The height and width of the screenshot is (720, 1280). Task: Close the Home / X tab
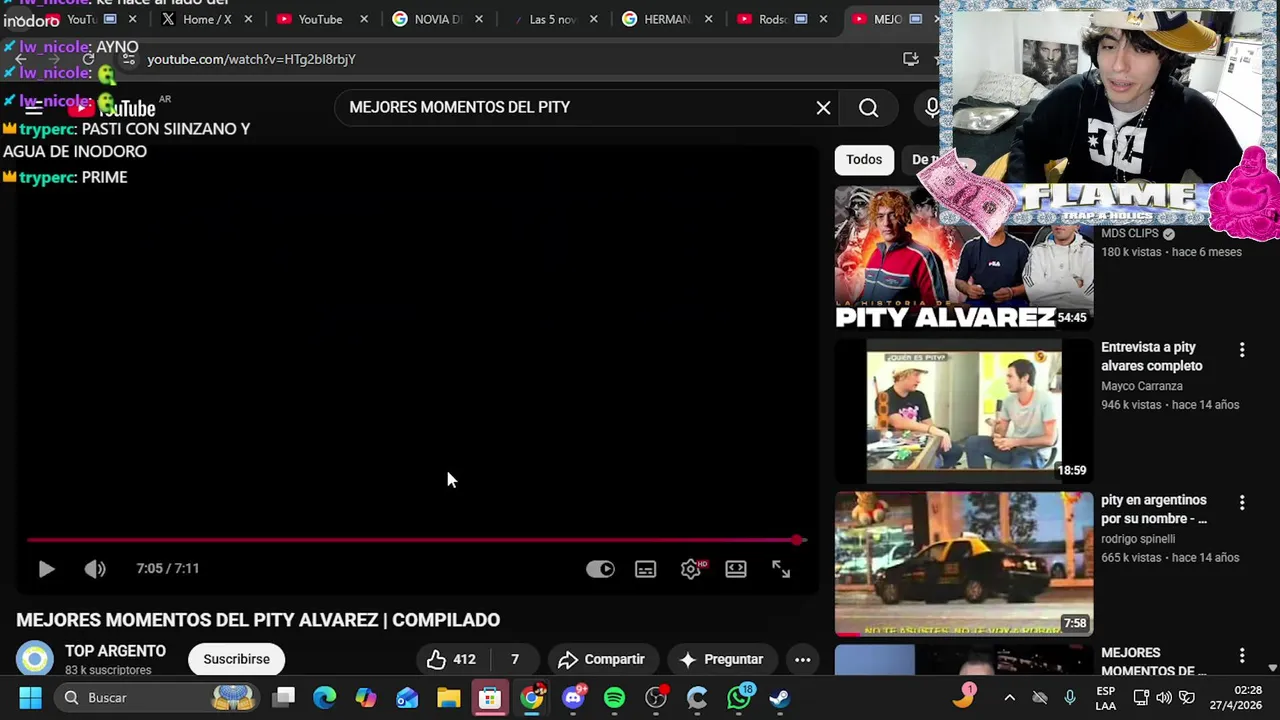click(248, 19)
